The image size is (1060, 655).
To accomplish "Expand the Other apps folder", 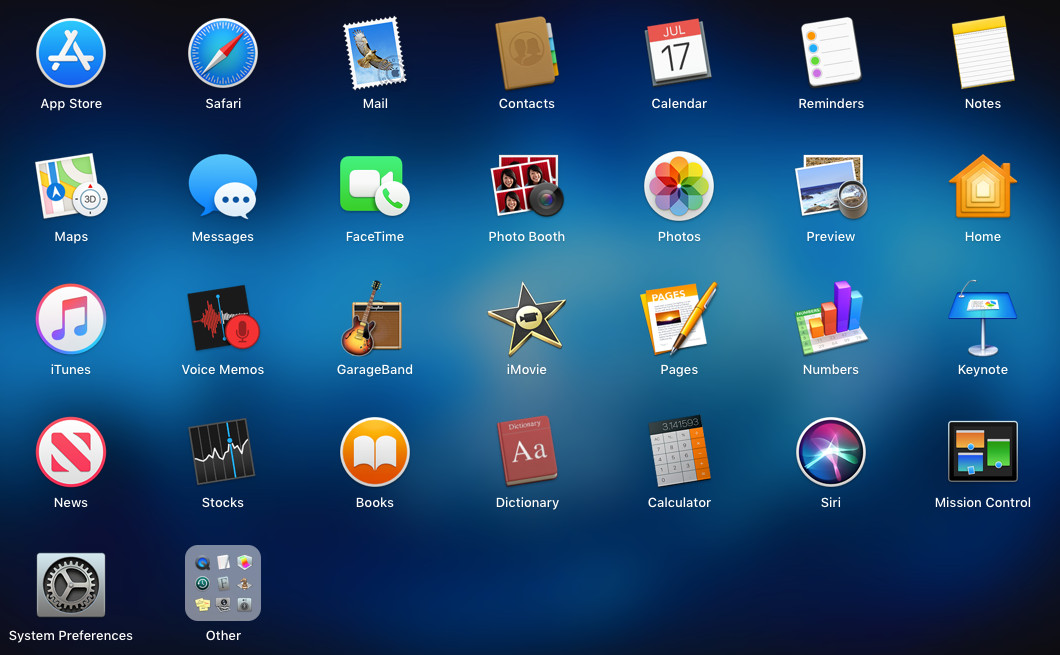I will coord(223,583).
